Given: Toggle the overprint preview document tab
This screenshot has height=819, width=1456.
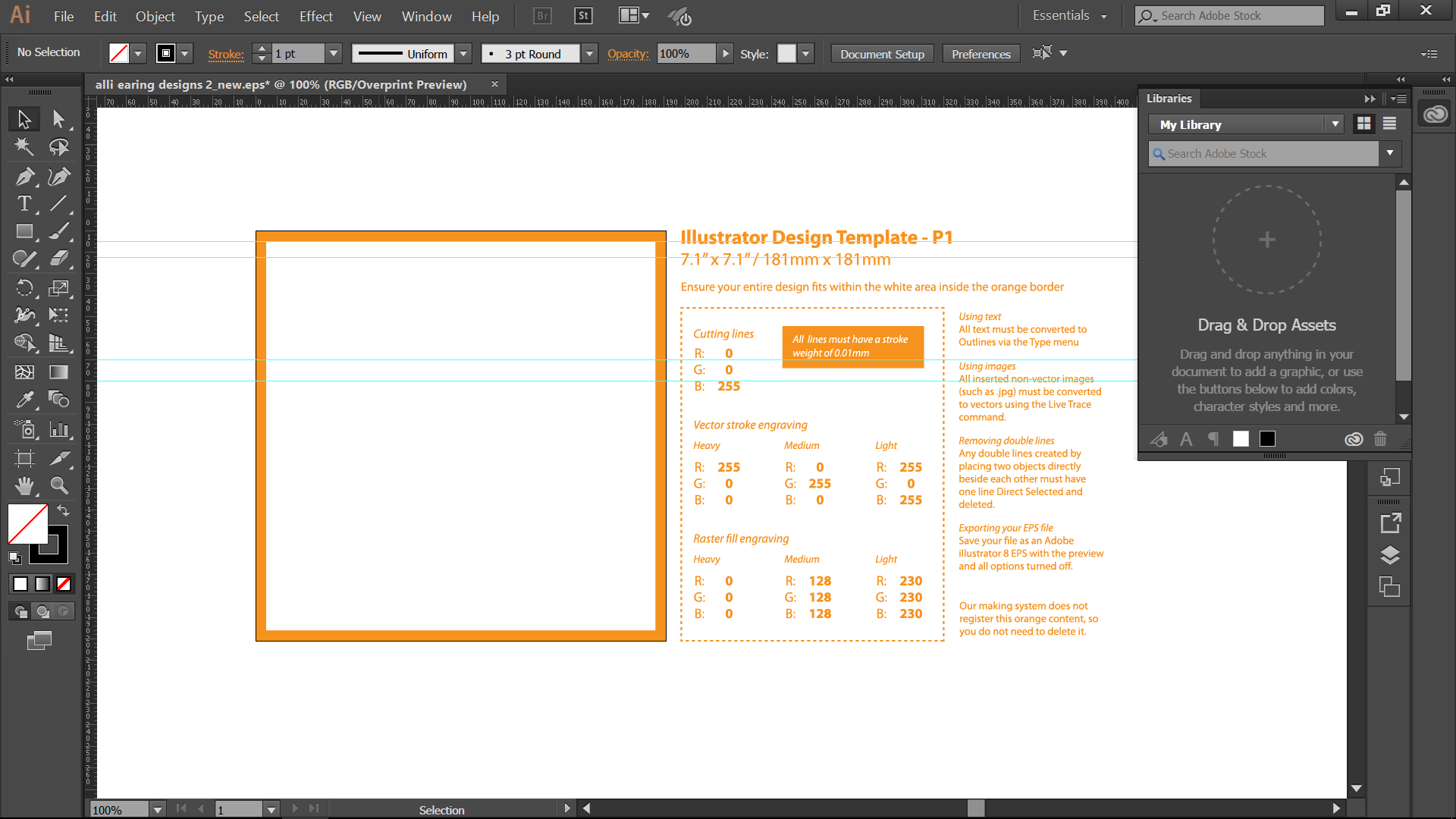Looking at the screenshot, I should click(288, 84).
